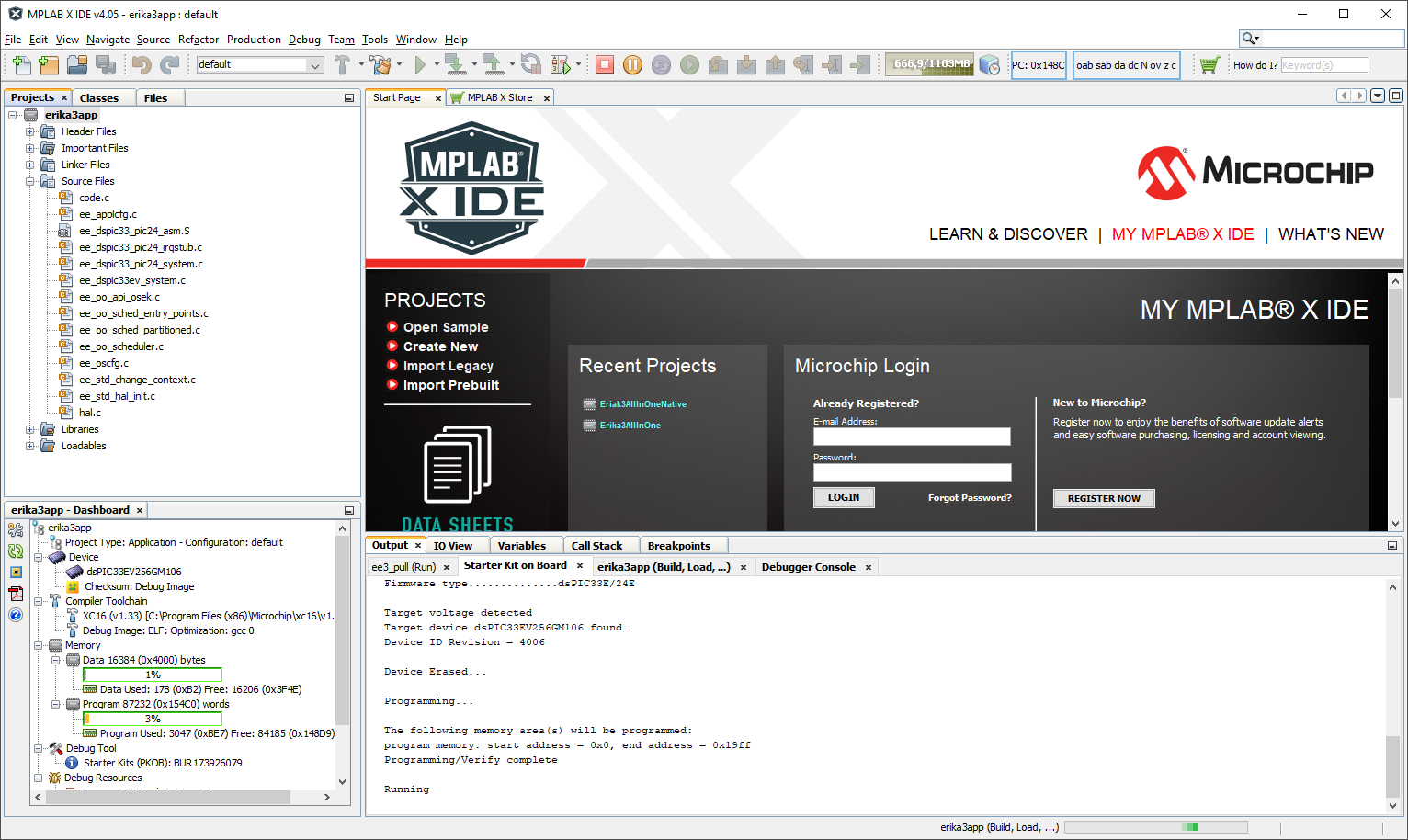
Task: Click the dashboard yellow breakpoint square icon
Action: [x=16, y=573]
